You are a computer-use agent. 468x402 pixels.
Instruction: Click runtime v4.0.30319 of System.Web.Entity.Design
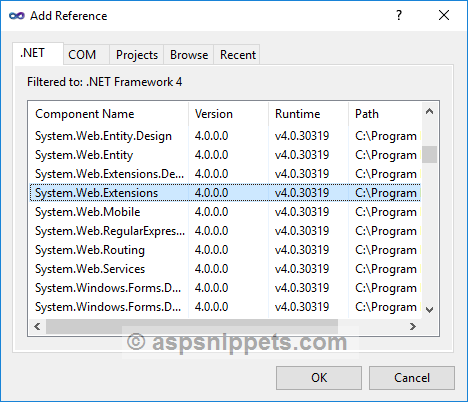[302, 136]
